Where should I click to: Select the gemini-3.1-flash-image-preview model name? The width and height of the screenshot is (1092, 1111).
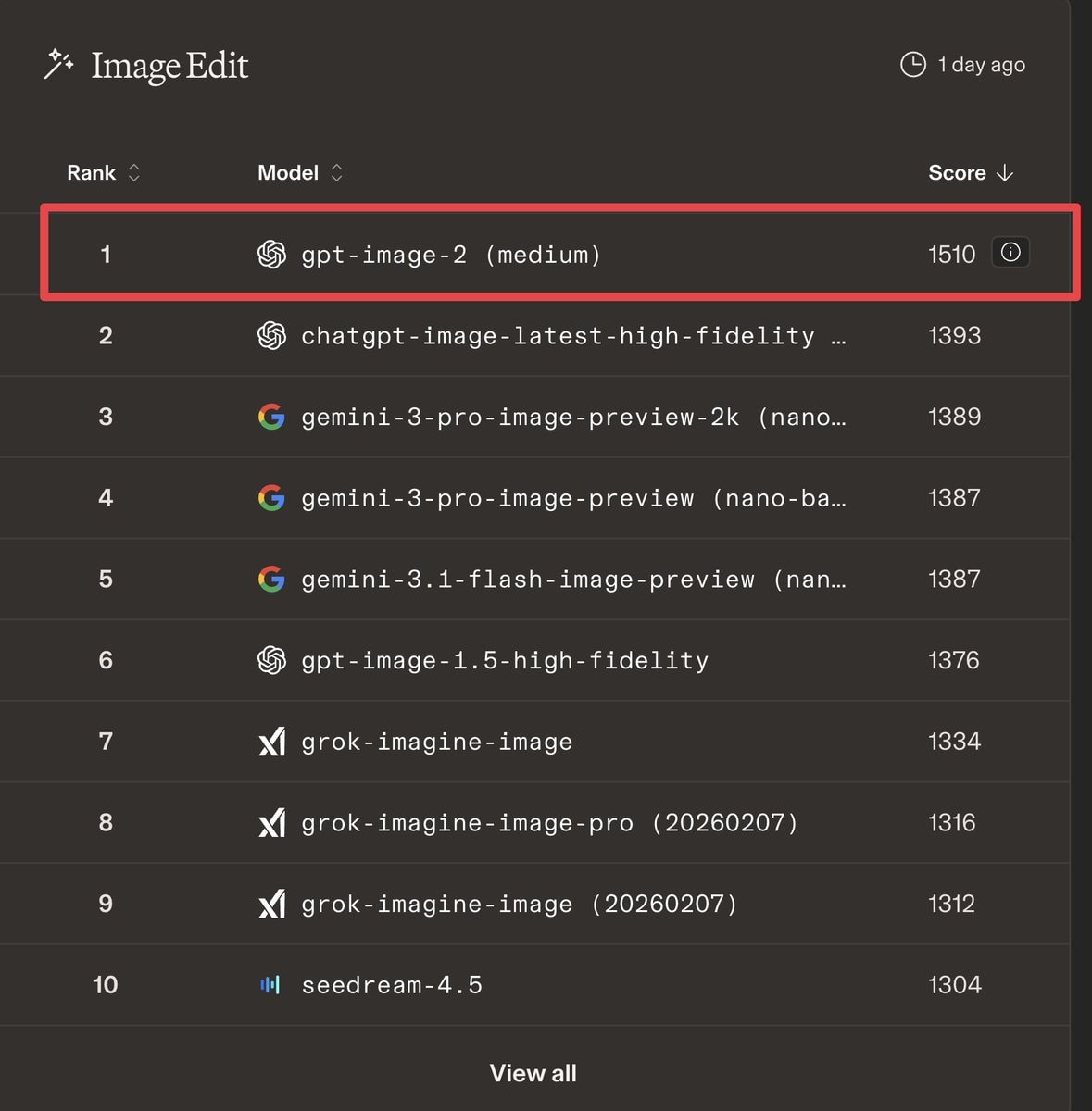[528, 580]
